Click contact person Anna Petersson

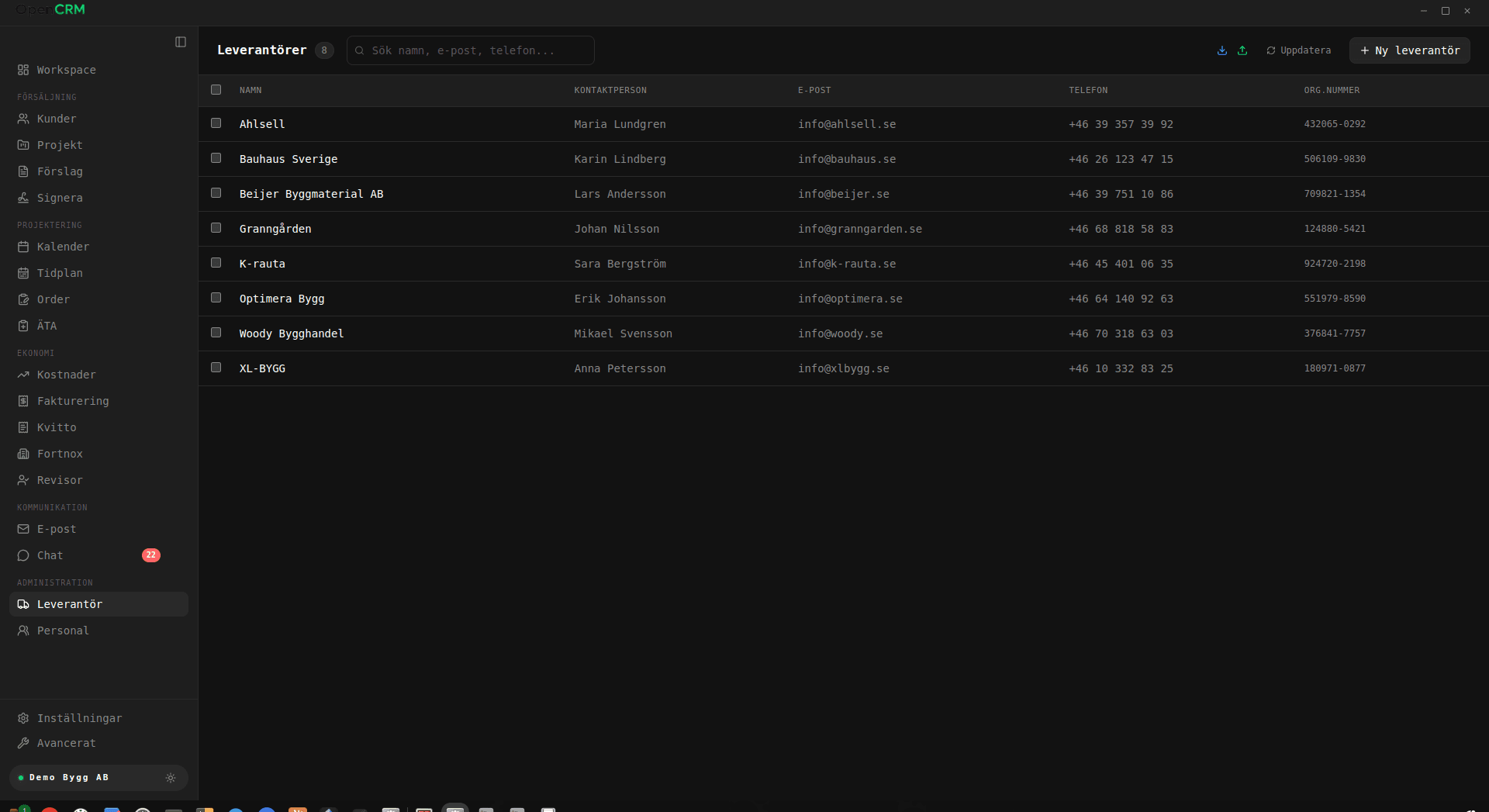click(x=620, y=368)
